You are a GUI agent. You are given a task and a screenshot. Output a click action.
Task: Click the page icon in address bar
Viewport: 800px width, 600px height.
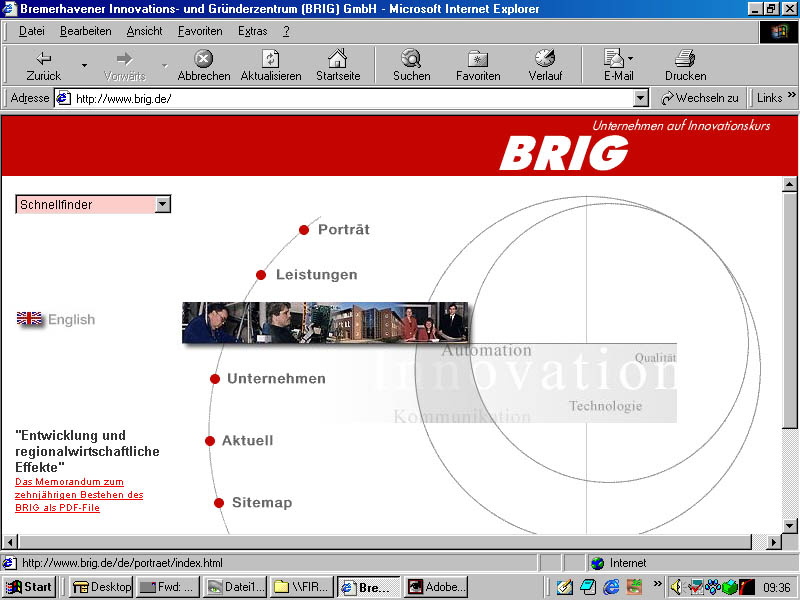pyautogui.click(x=63, y=98)
